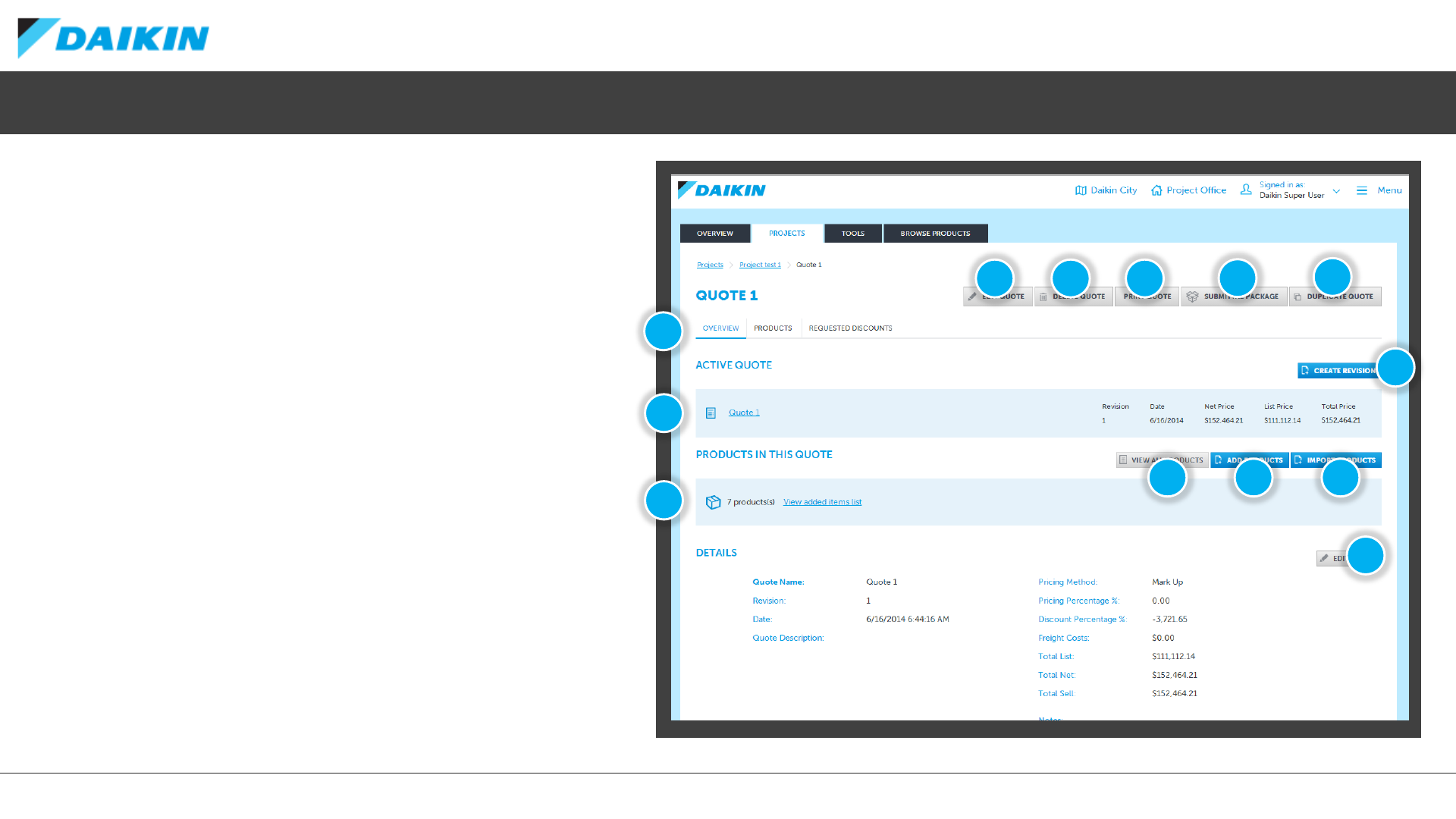Click the hamburger Menu icon
The image size is (1456, 819).
[1362, 190]
